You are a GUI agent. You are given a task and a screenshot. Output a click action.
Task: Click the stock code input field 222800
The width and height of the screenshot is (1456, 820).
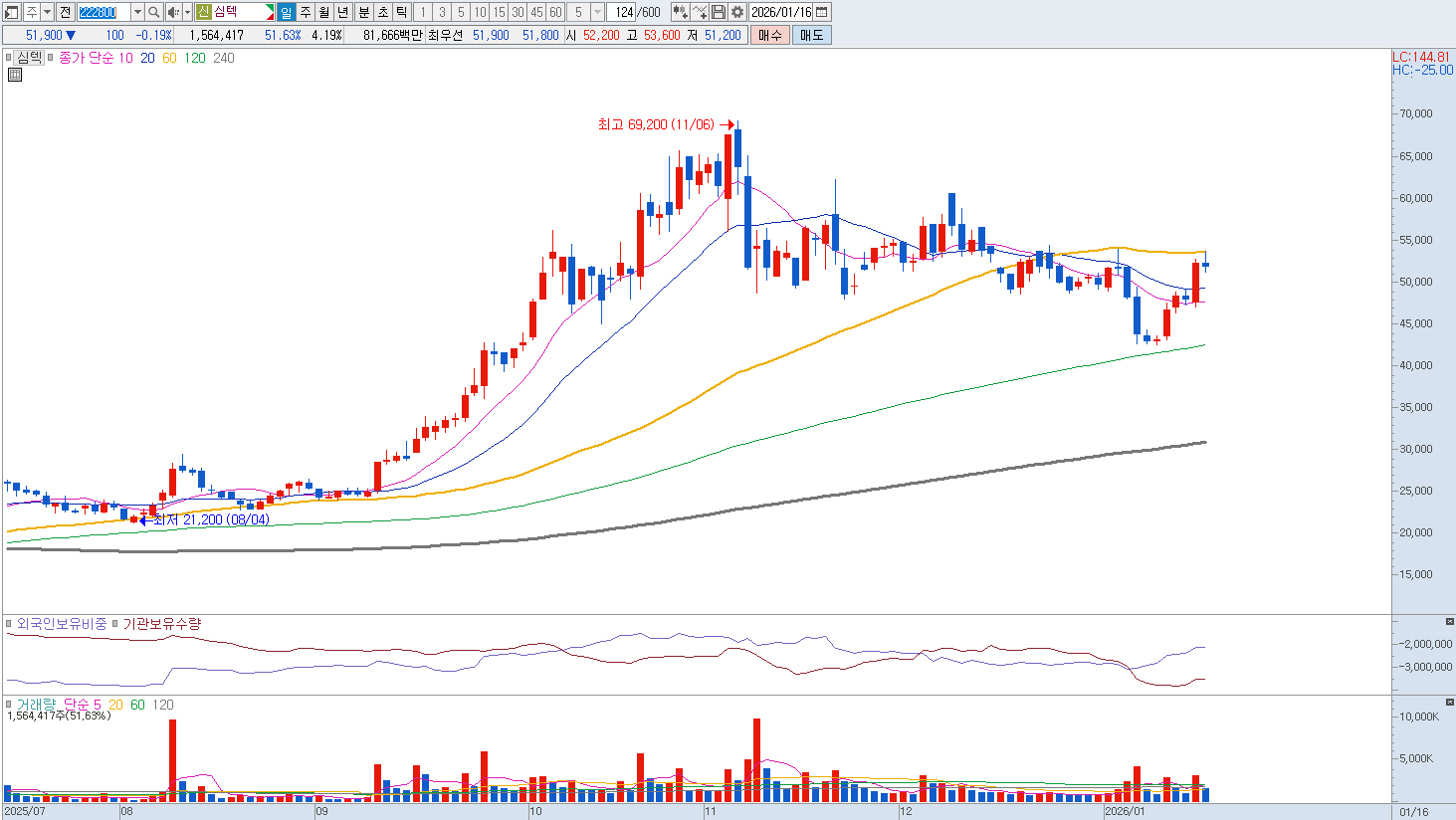point(104,12)
